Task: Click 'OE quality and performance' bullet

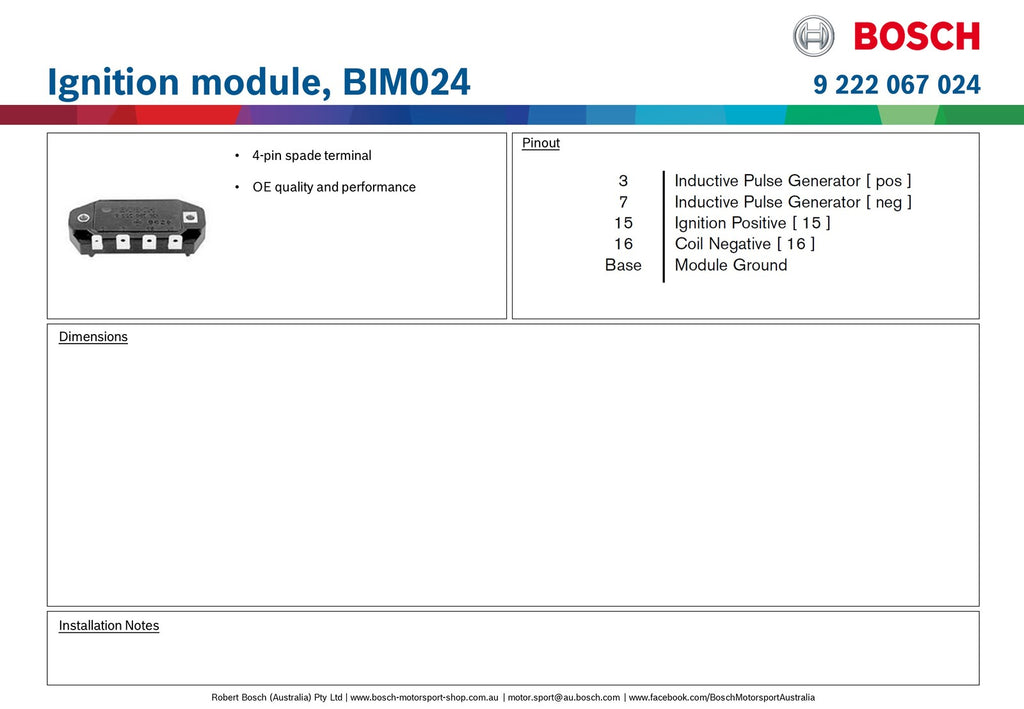Action: (x=334, y=187)
